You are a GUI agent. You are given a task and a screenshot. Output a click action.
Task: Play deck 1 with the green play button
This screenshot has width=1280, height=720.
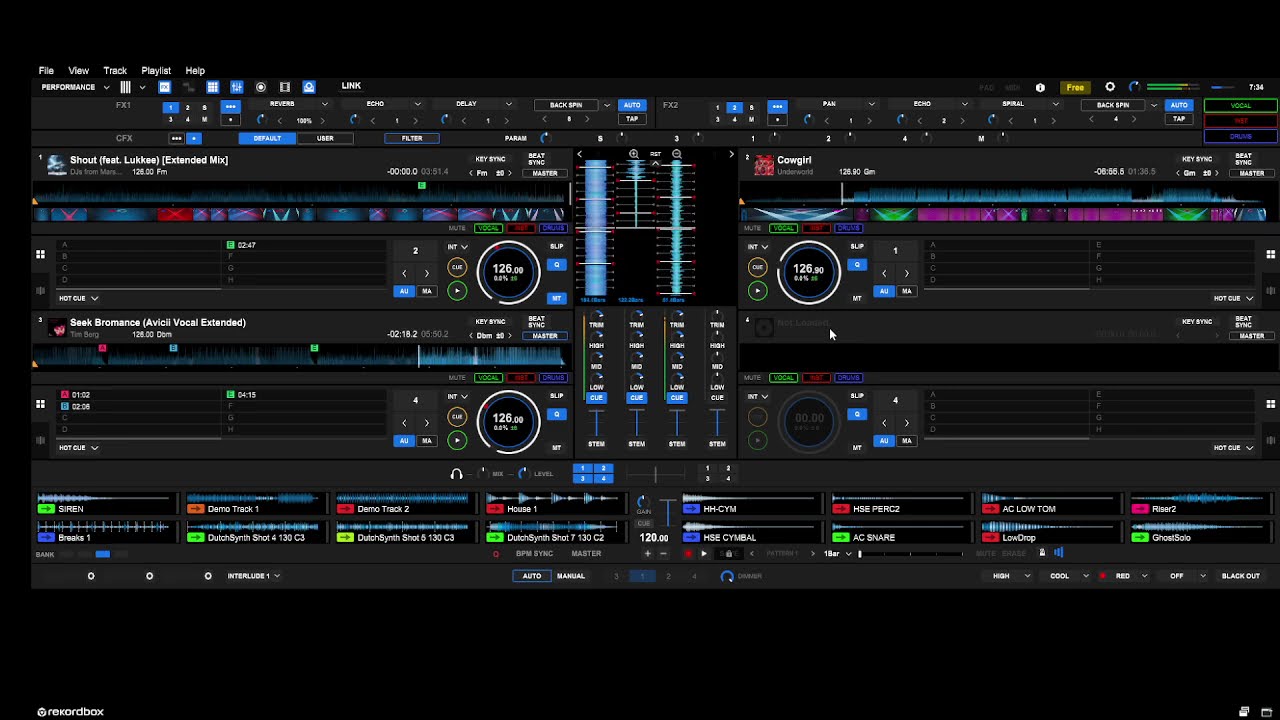457,291
